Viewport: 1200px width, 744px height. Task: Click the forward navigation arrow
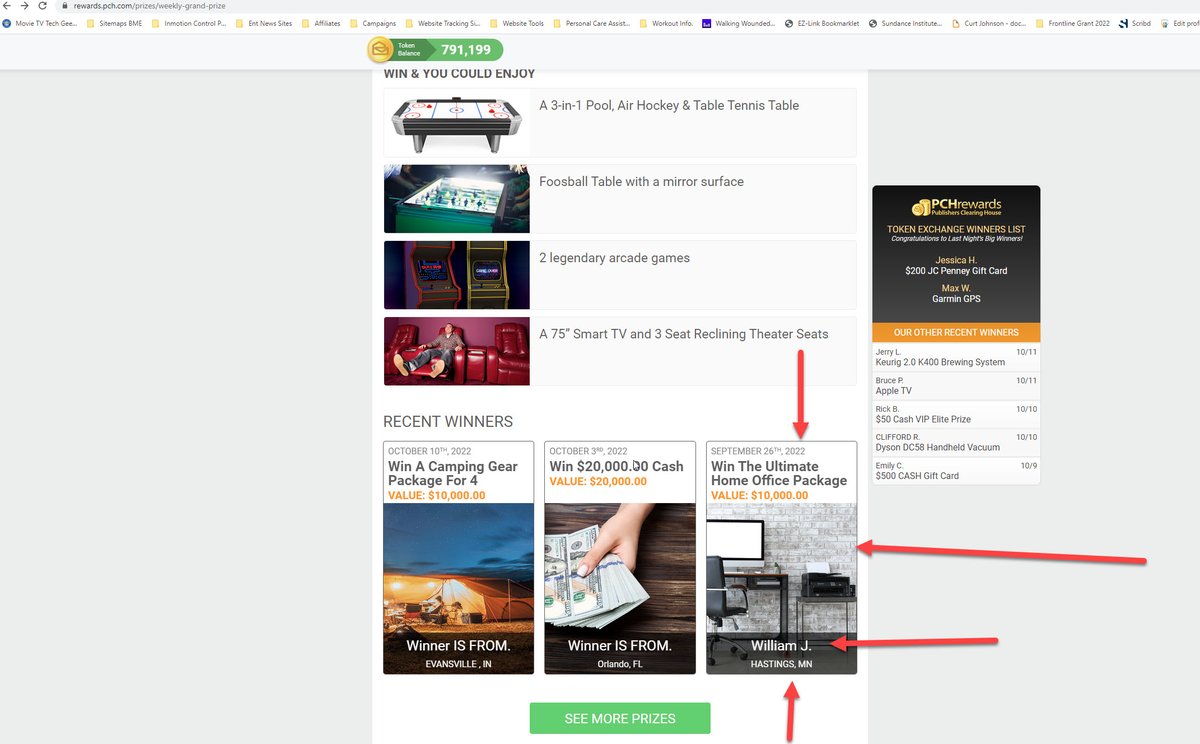tap(25, 4)
